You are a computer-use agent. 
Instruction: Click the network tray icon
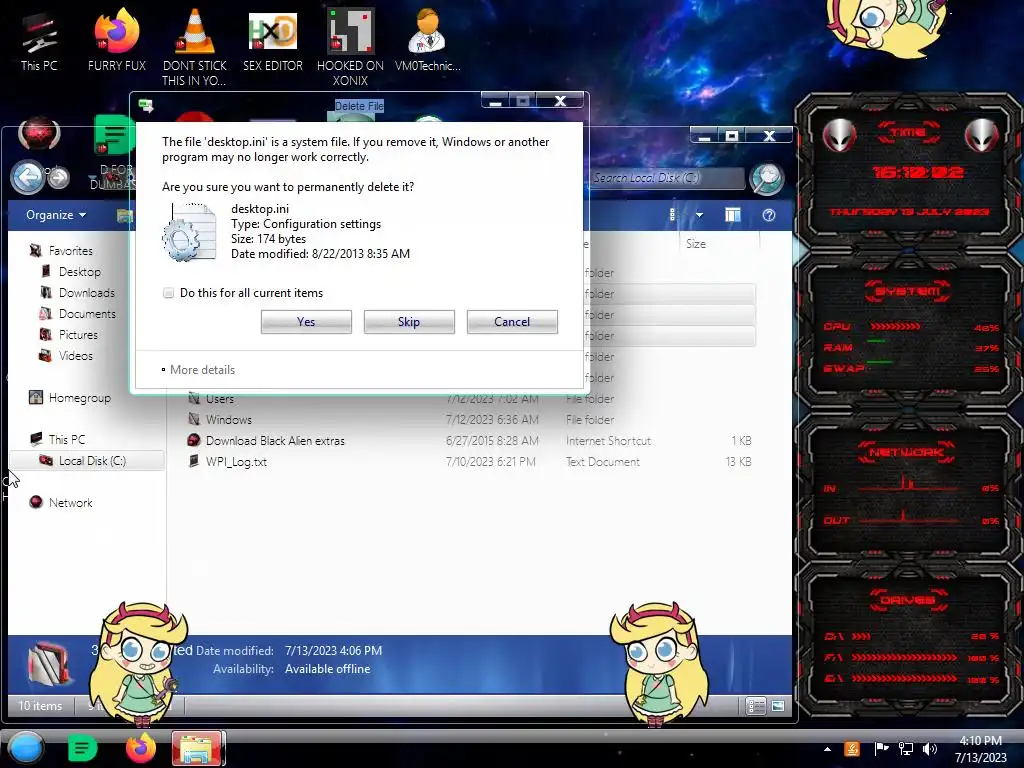click(x=906, y=749)
